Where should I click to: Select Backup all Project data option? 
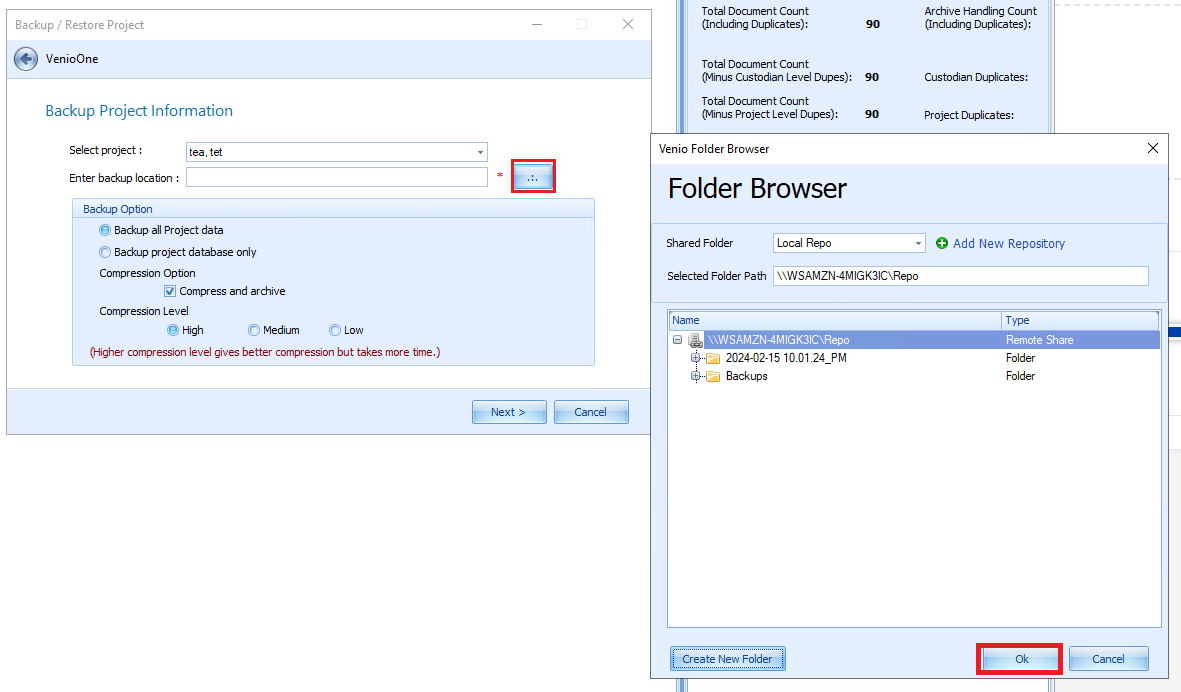point(105,230)
